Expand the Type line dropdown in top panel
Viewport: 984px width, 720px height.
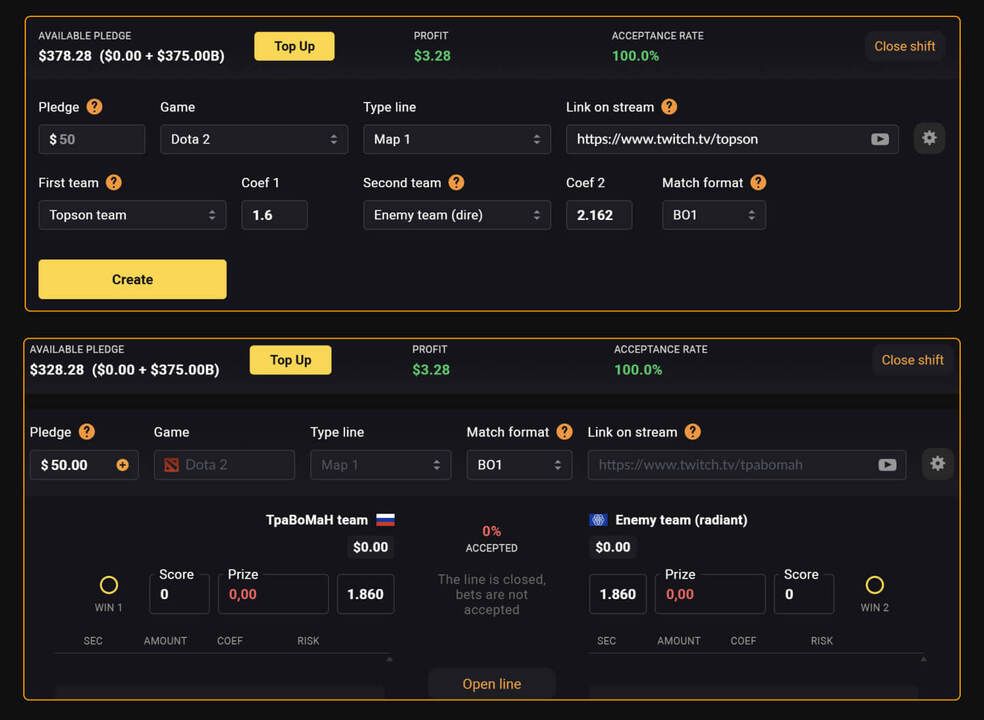(x=456, y=139)
